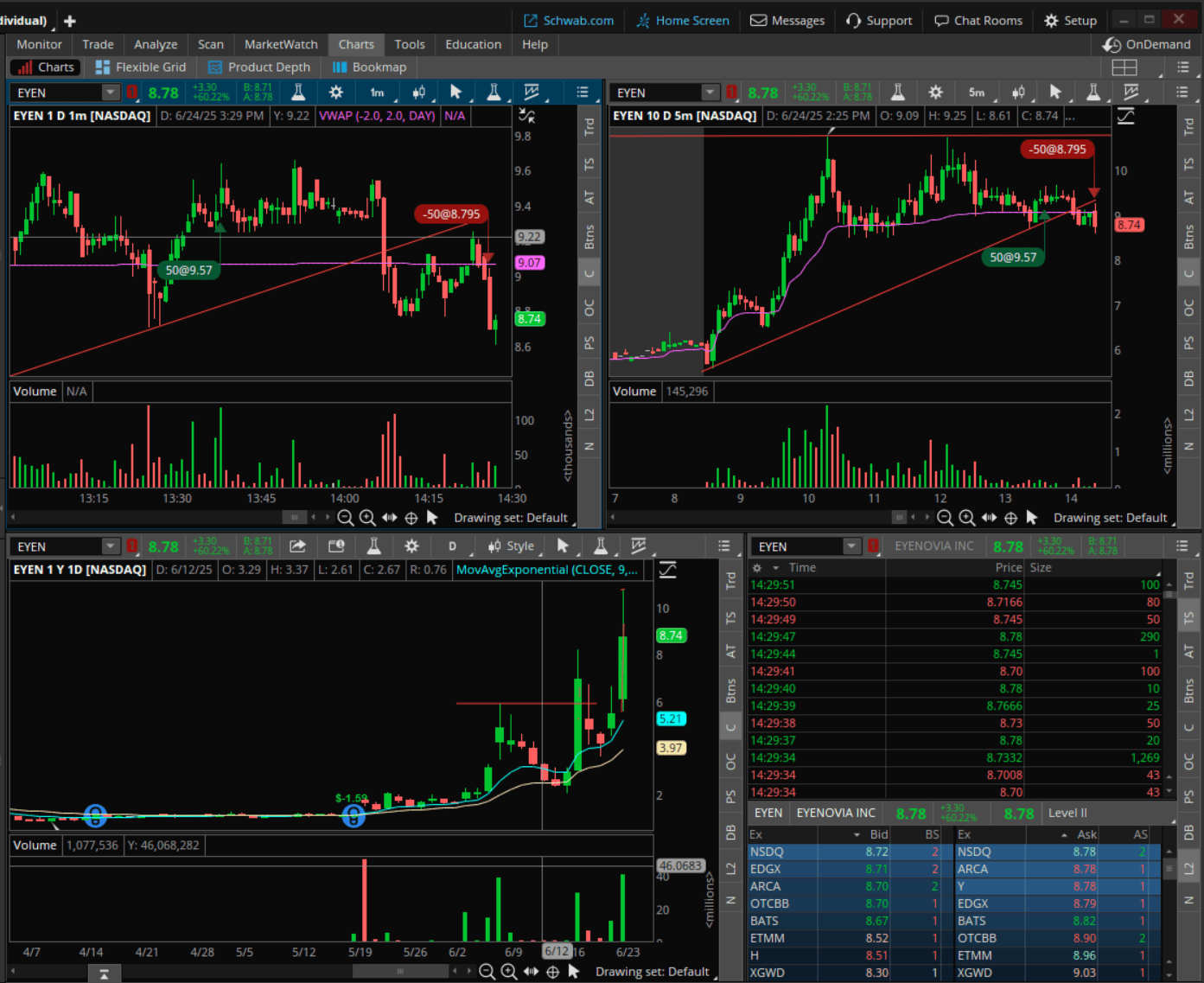1204x983 pixels.
Task: Open the Time and Sales settings gear
Action: point(757,568)
